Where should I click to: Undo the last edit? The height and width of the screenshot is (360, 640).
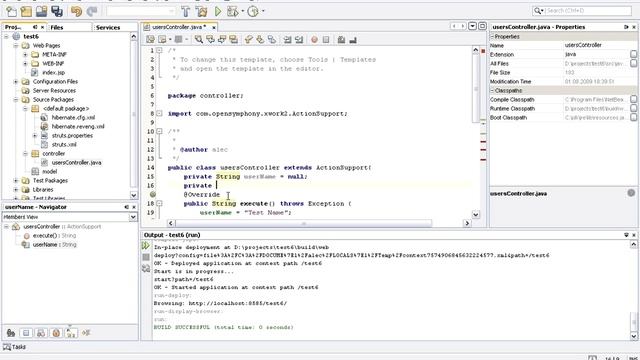point(76,11)
